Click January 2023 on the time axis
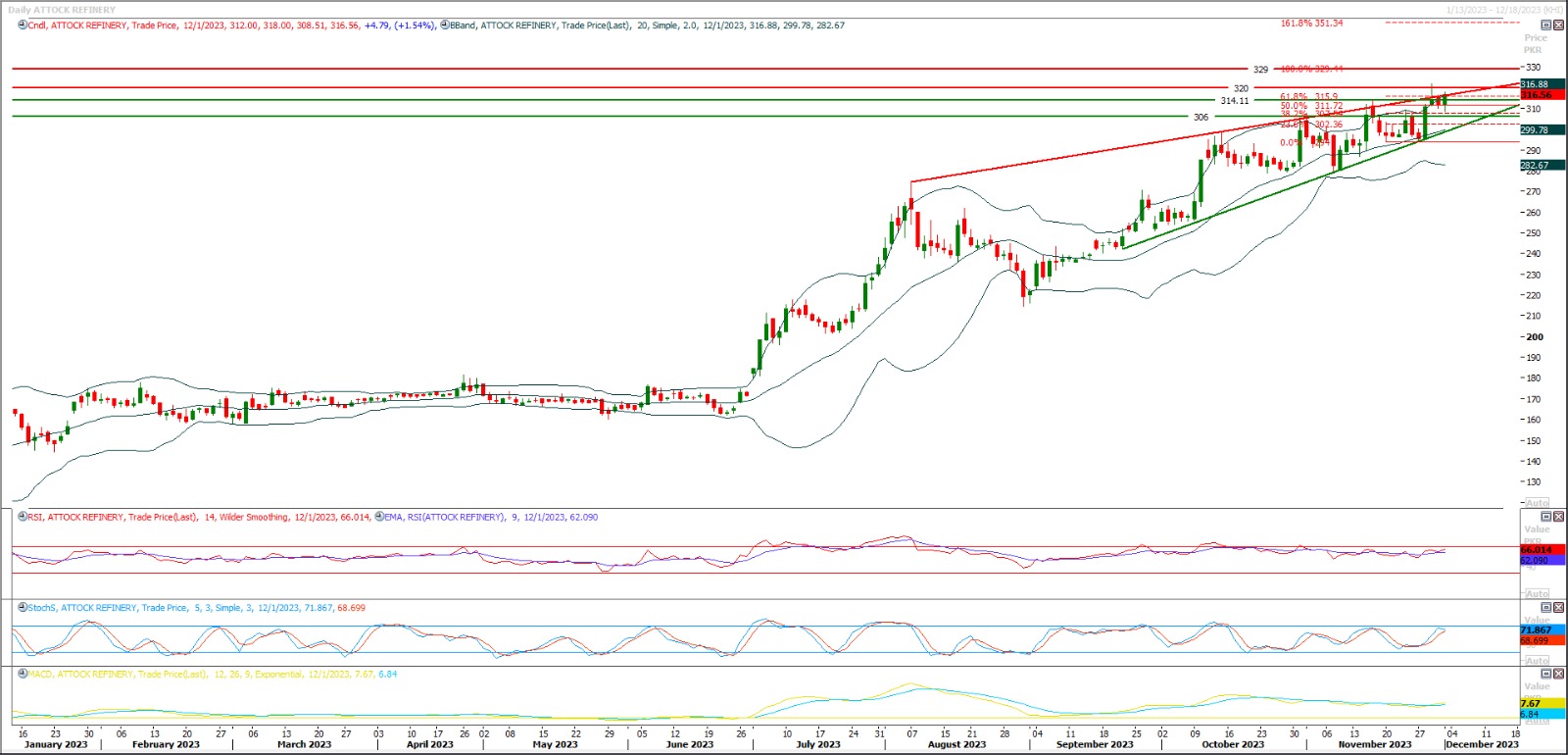1568x755 pixels. pos(56,744)
